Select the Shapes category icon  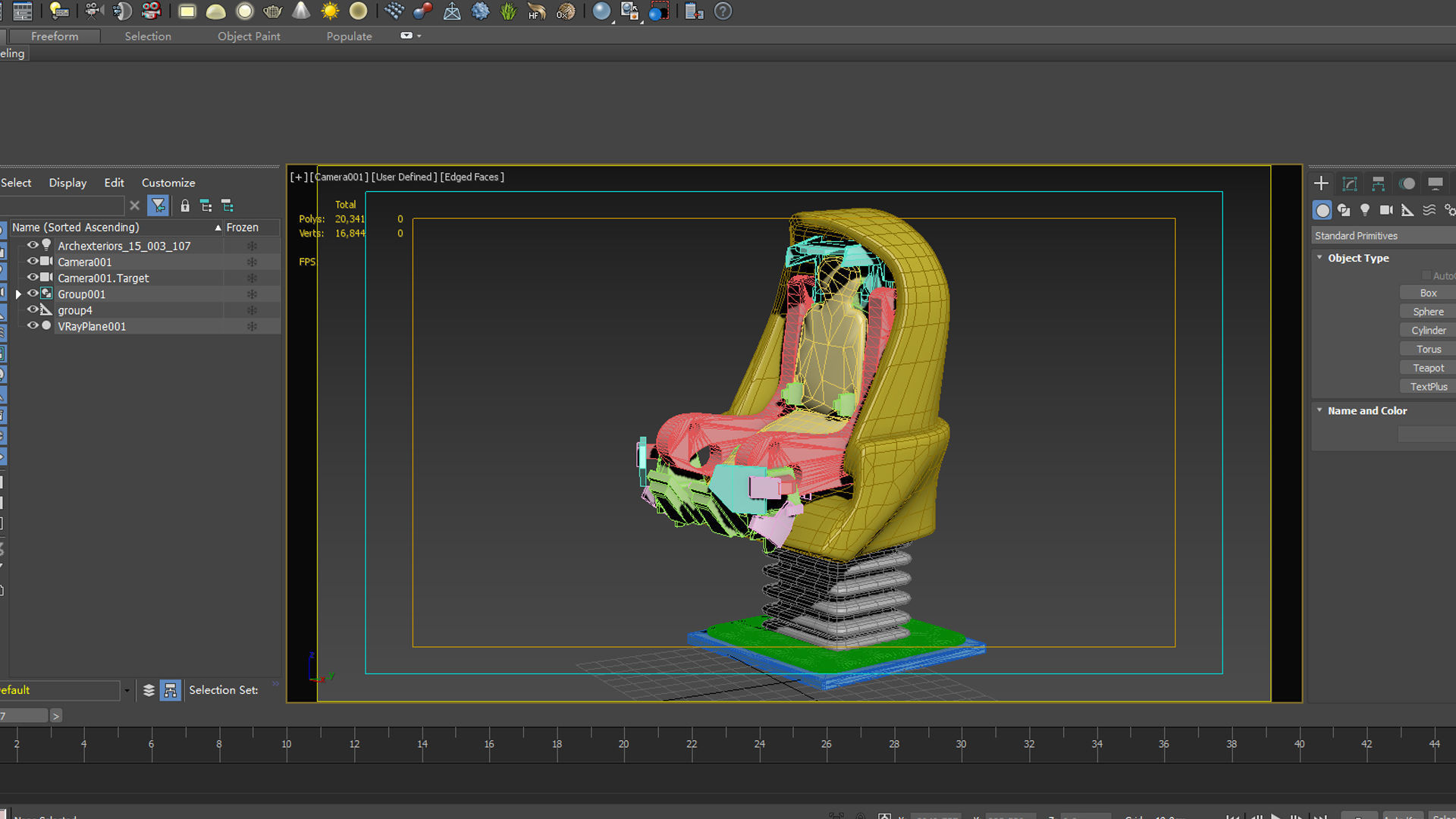pyautogui.click(x=1344, y=210)
